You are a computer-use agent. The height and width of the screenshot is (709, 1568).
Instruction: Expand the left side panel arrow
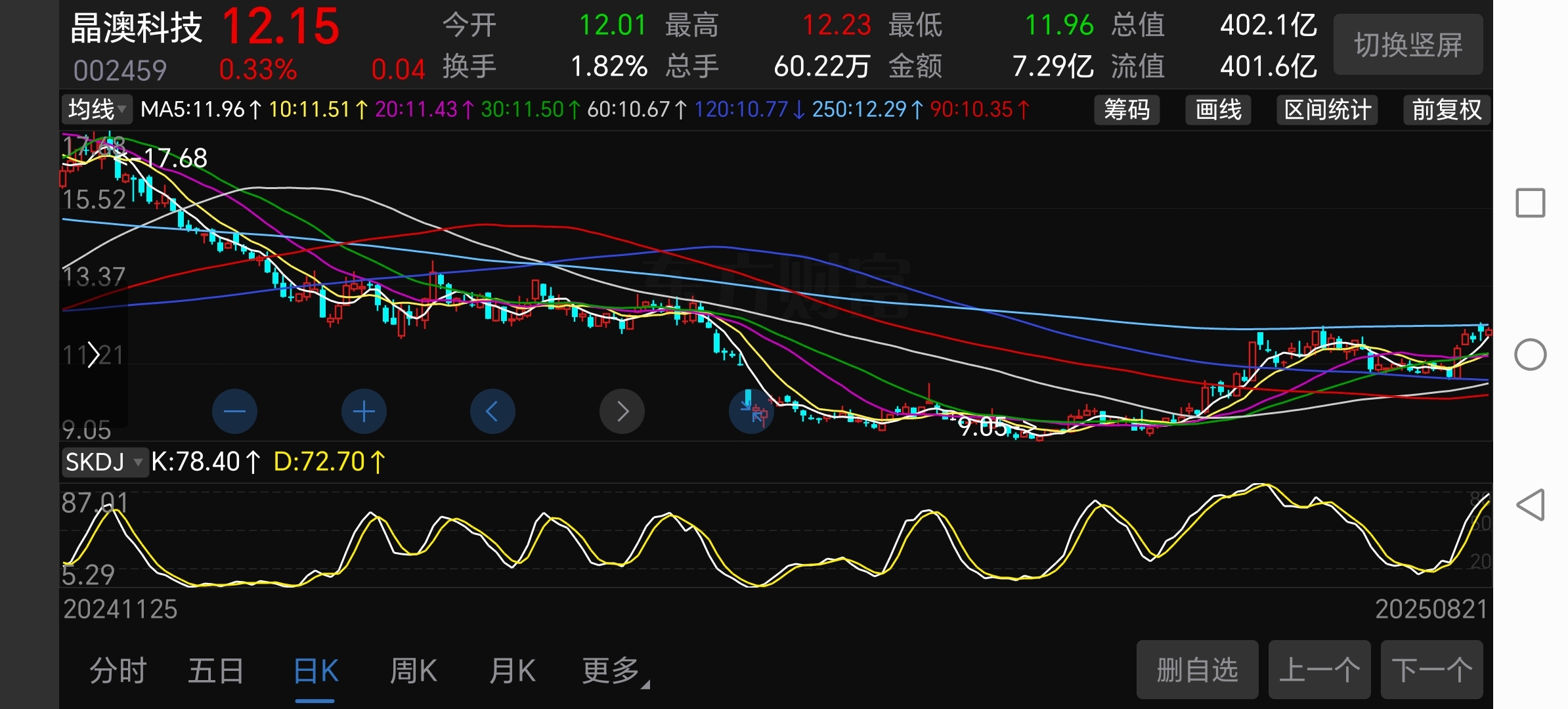point(93,355)
